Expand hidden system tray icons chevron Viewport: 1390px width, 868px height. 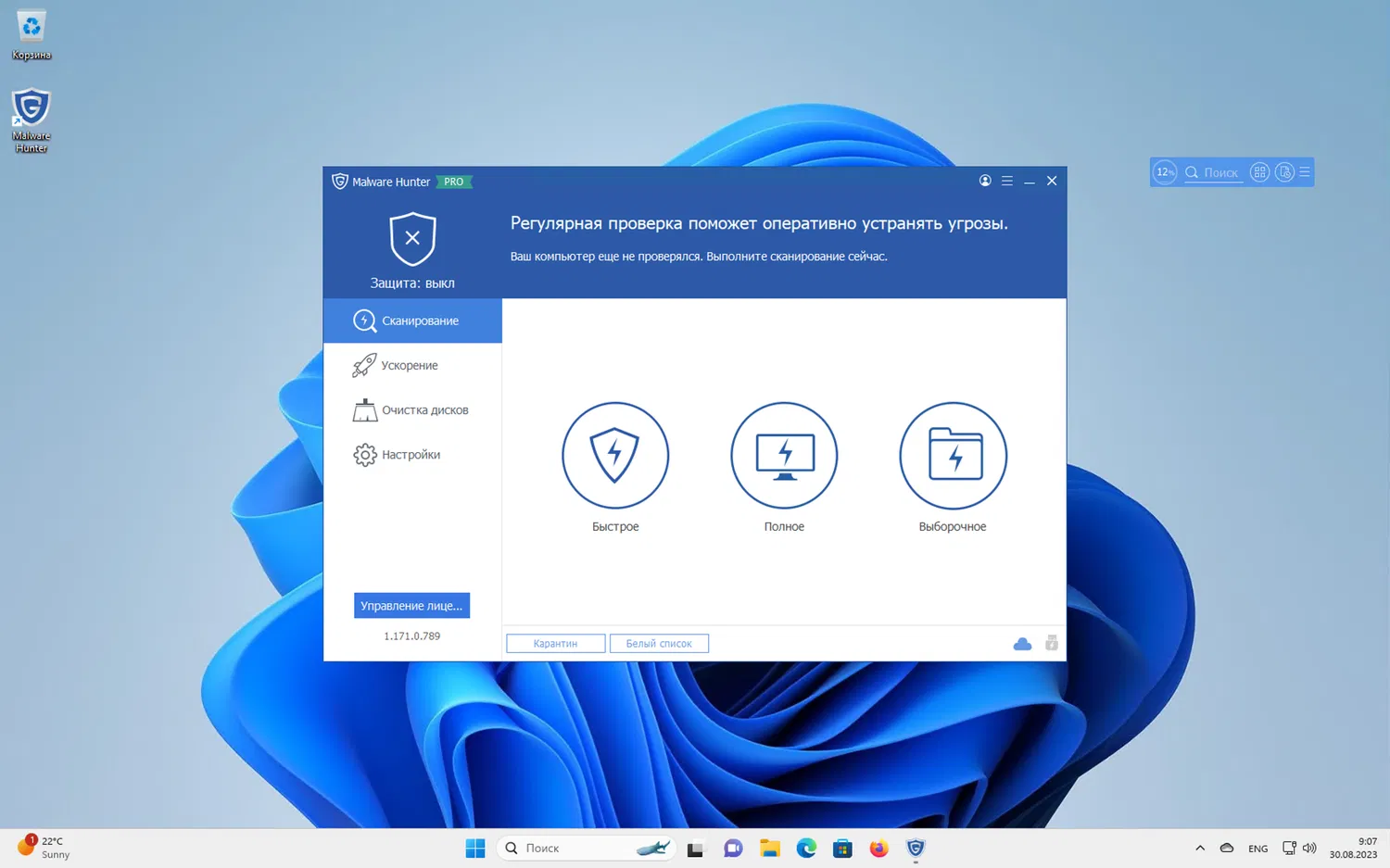click(x=1199, y=847)
